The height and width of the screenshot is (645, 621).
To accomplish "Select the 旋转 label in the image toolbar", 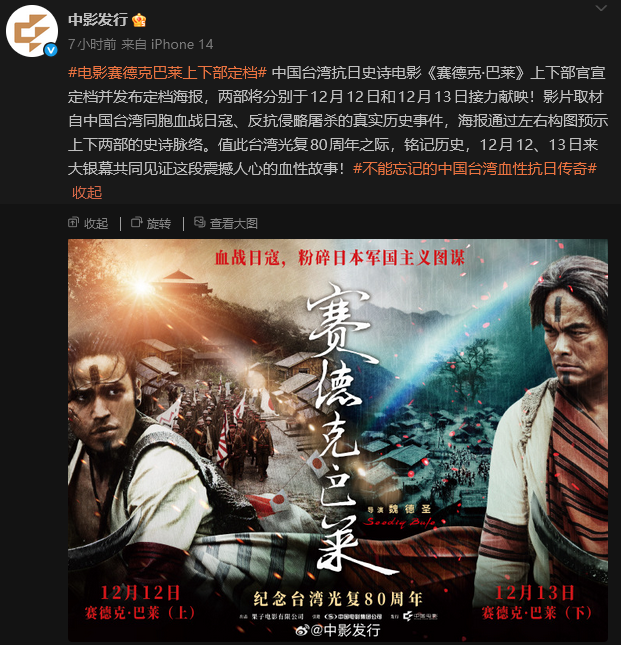I will pyautogui.click(x=159, y=223).
